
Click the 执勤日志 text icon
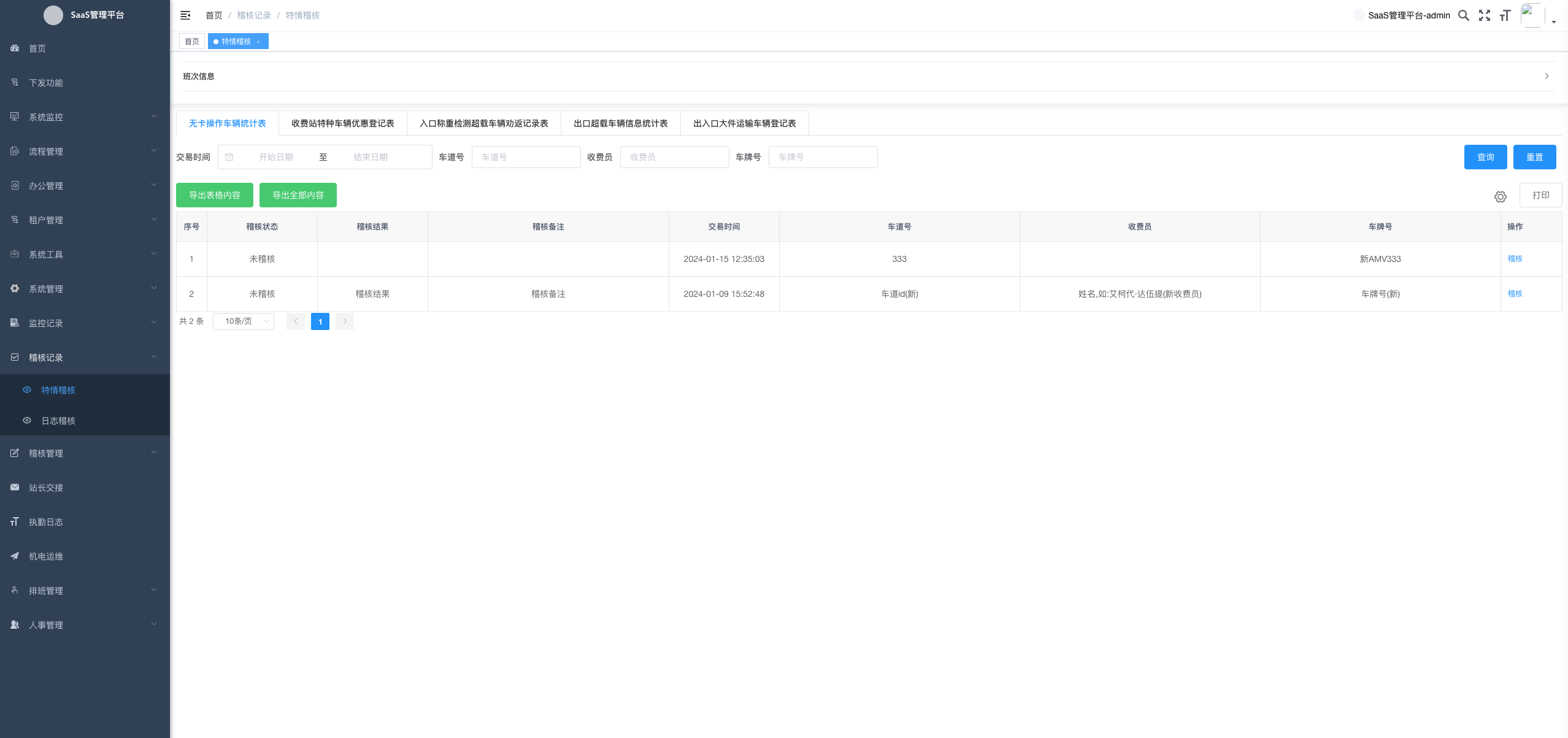(x=15, y=521)
